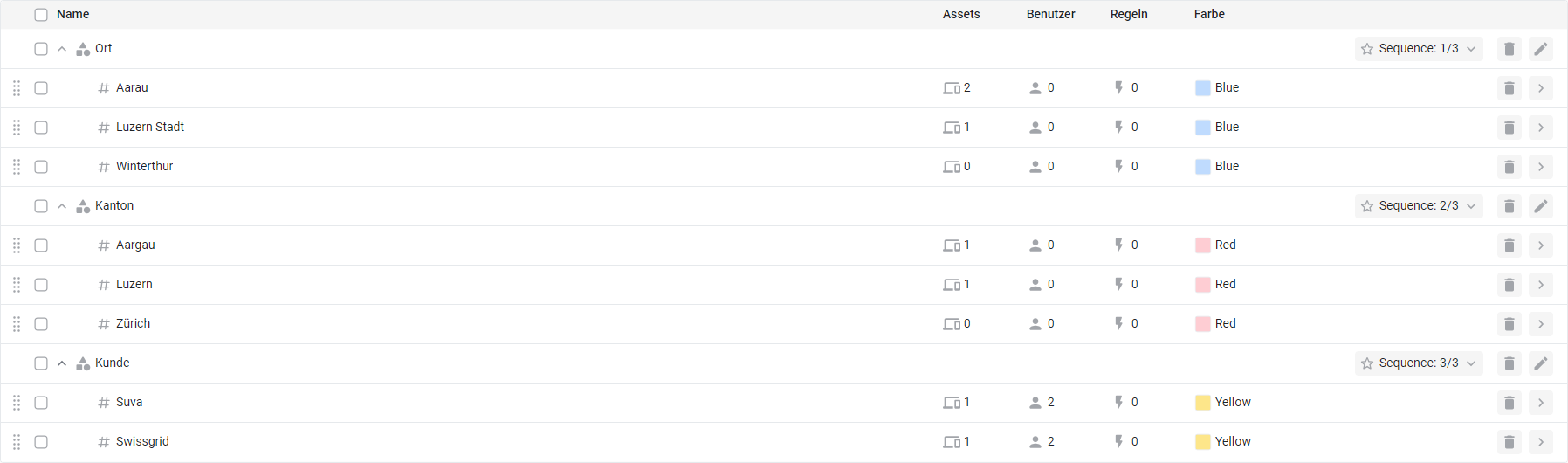1568x463 pixels.
Task: Delete the Aarau tag with trash icon
Action: point(1509,88)
